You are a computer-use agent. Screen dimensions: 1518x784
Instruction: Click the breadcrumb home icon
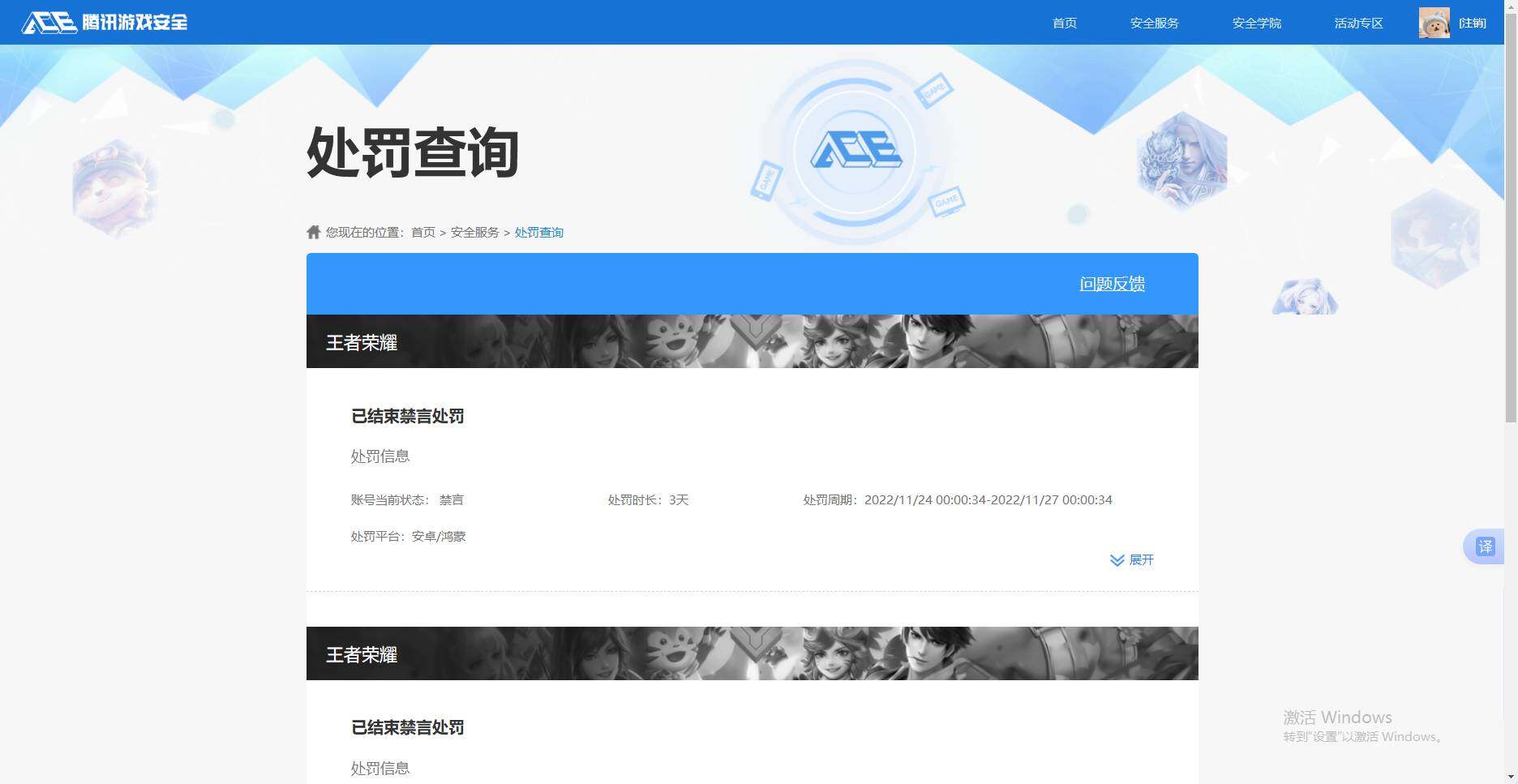tap(313, 231)
